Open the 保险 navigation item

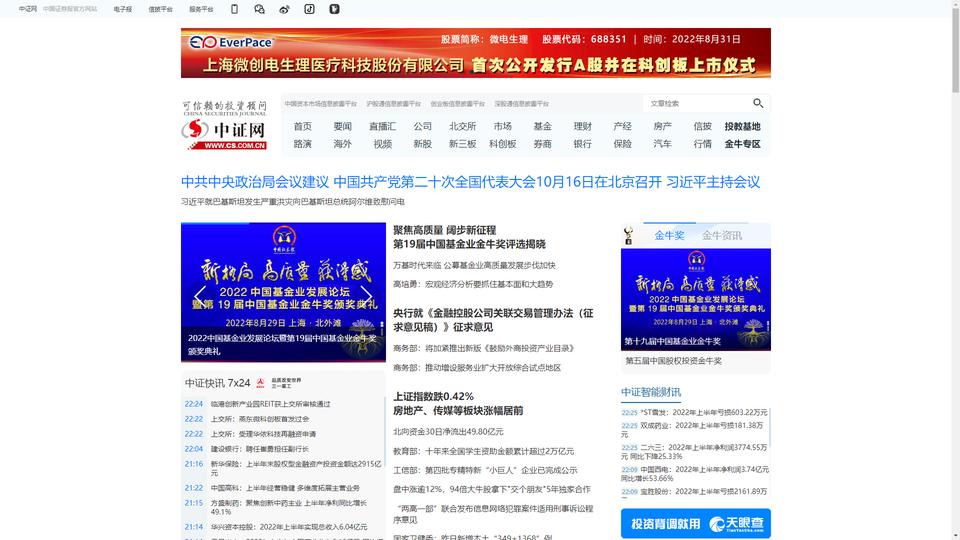tap(623, 144)
